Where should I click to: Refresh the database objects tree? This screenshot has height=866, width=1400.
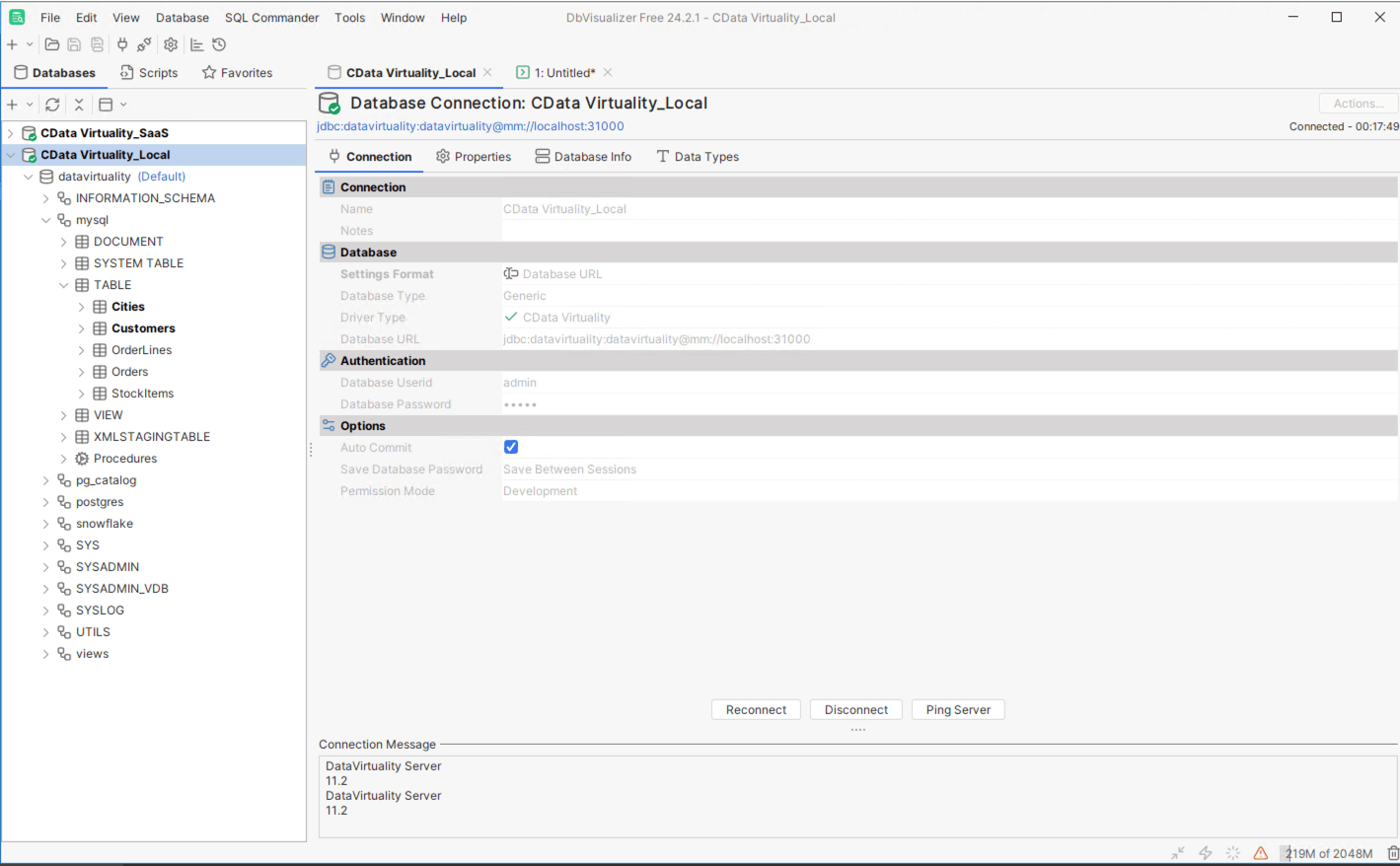(52, 105)
